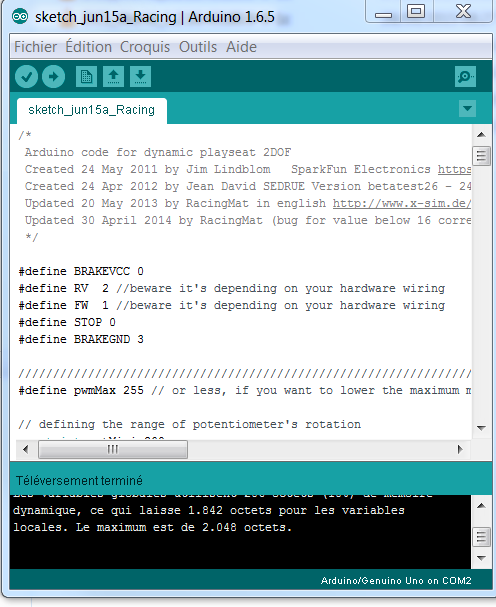
Task: Create a new sketch file icon
Action: click(86, 77)
